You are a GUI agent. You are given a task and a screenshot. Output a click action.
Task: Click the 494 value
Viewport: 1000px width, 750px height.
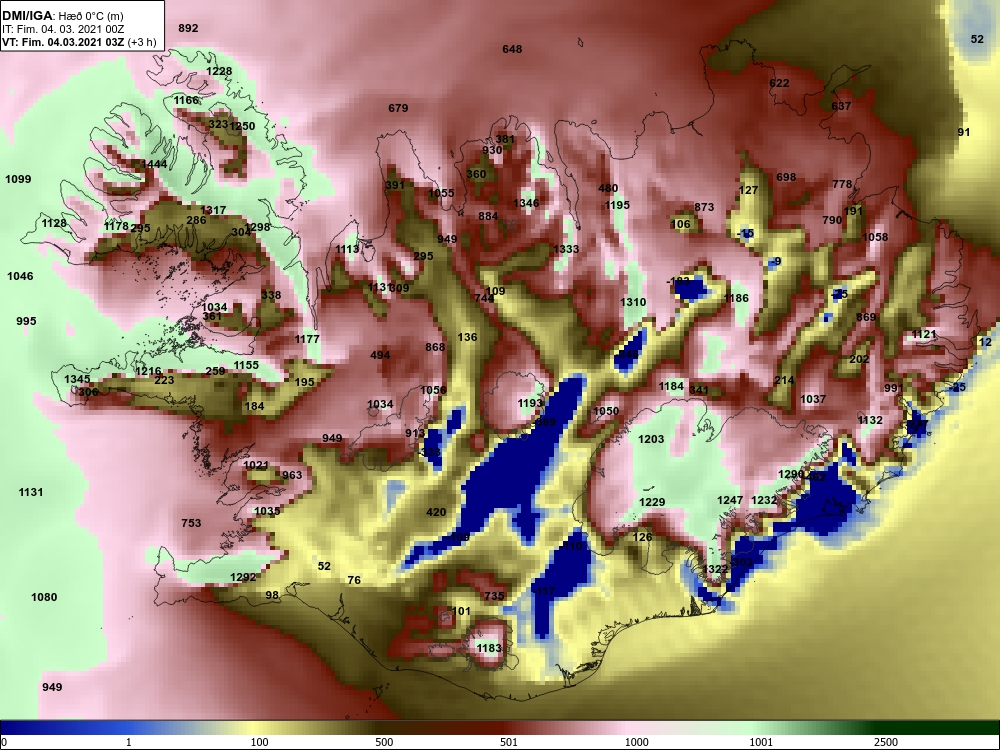[x=379, y=355]
